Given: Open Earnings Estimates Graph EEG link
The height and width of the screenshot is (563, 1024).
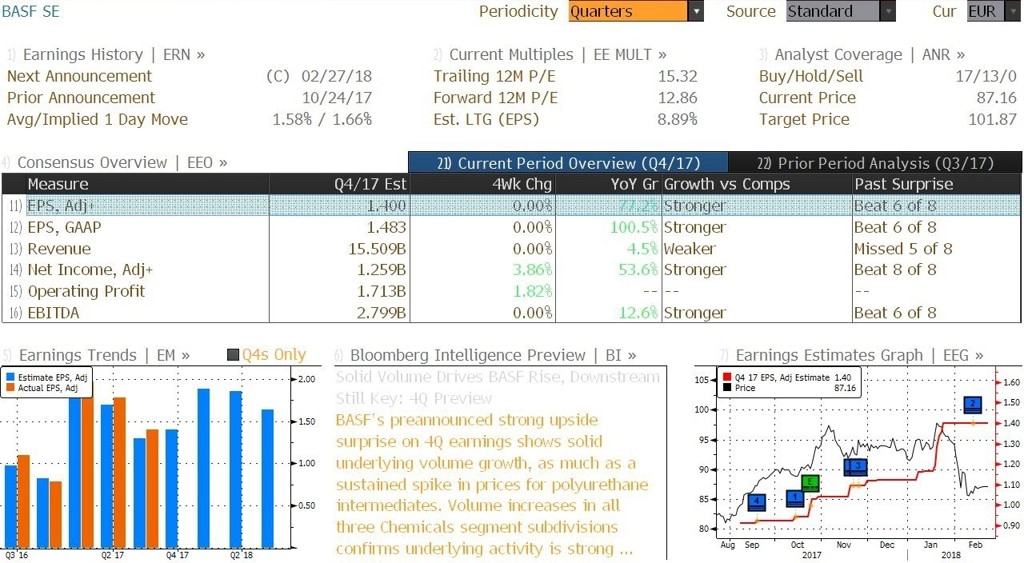Looking at the screenshot, I should (859, 355).
